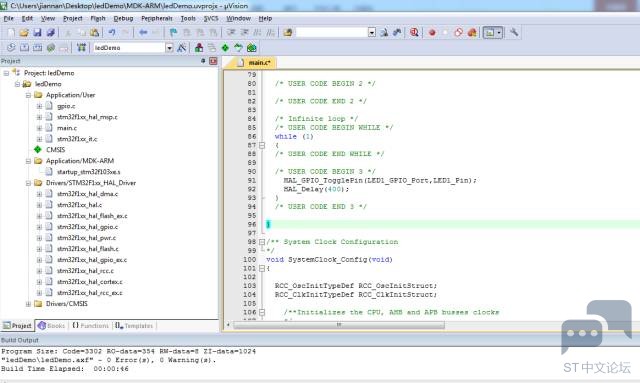
Task: Expand the Drivers/CMSIS folder
Action: click(28, 304)
